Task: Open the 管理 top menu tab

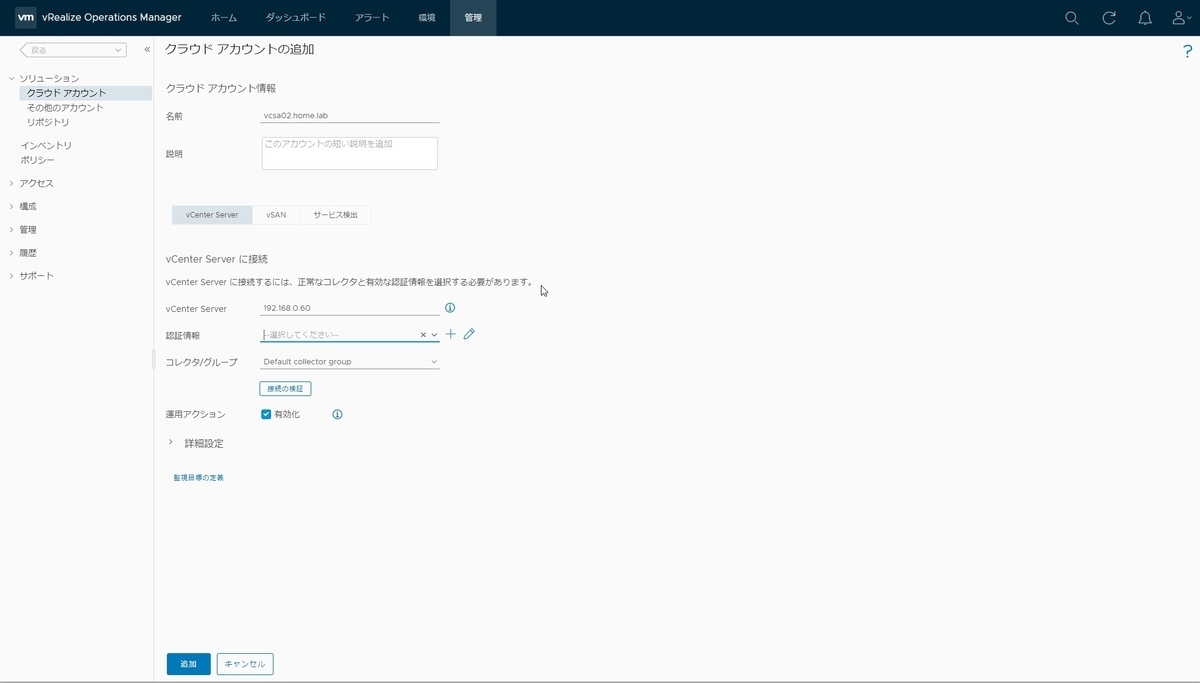Action: tap(473, 18)
